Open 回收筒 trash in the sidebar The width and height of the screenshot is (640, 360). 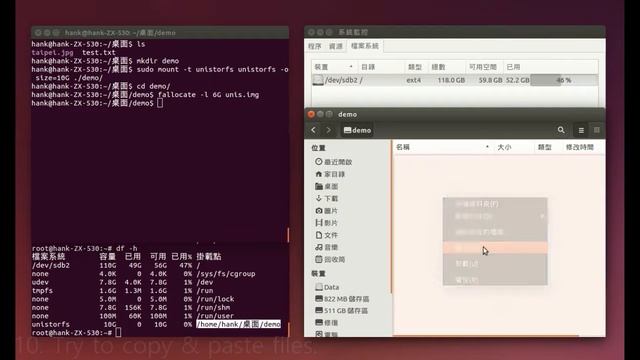tap(330, 260)
